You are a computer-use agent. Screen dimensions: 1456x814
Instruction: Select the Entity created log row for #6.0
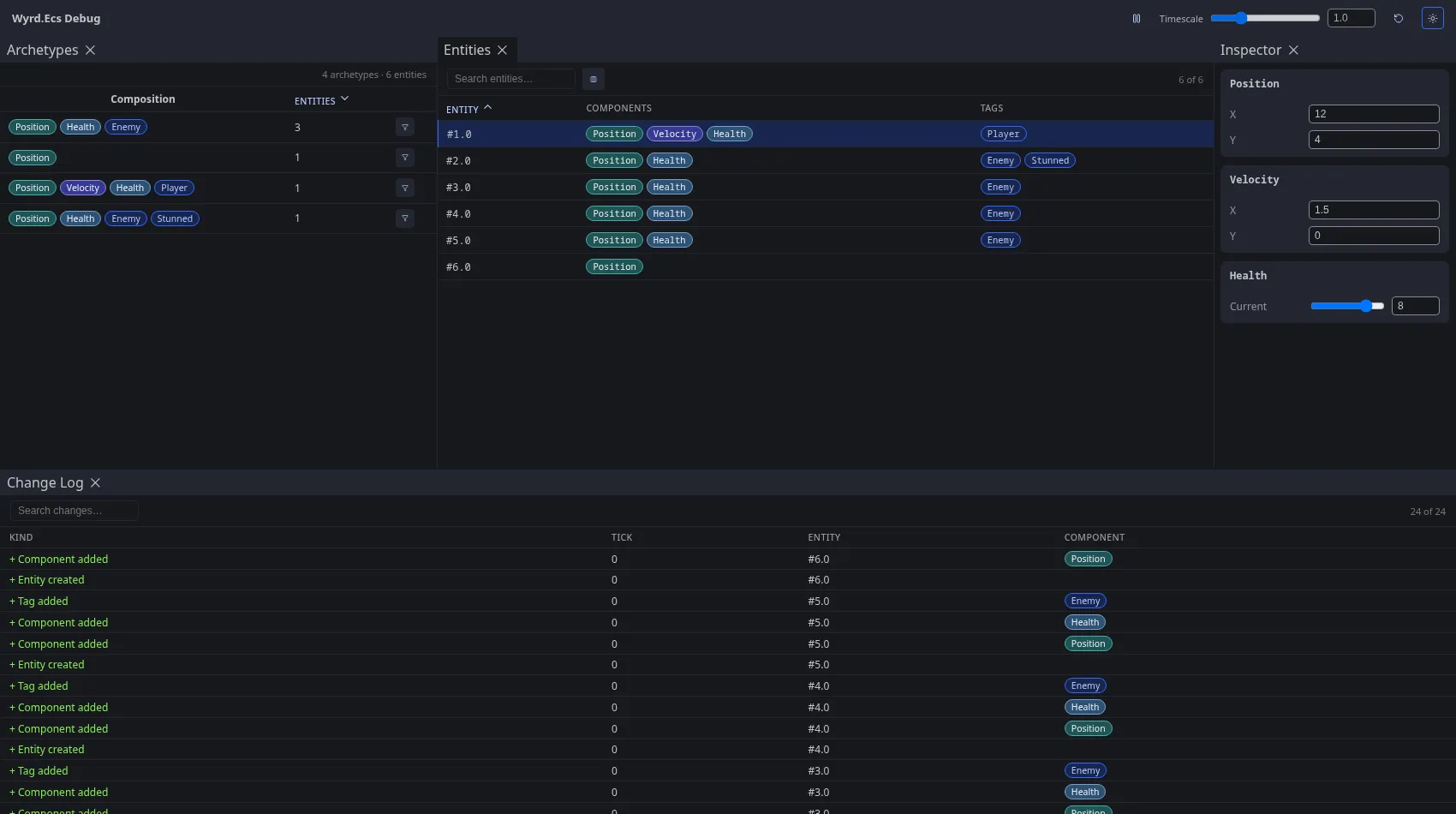pos(728,580)
